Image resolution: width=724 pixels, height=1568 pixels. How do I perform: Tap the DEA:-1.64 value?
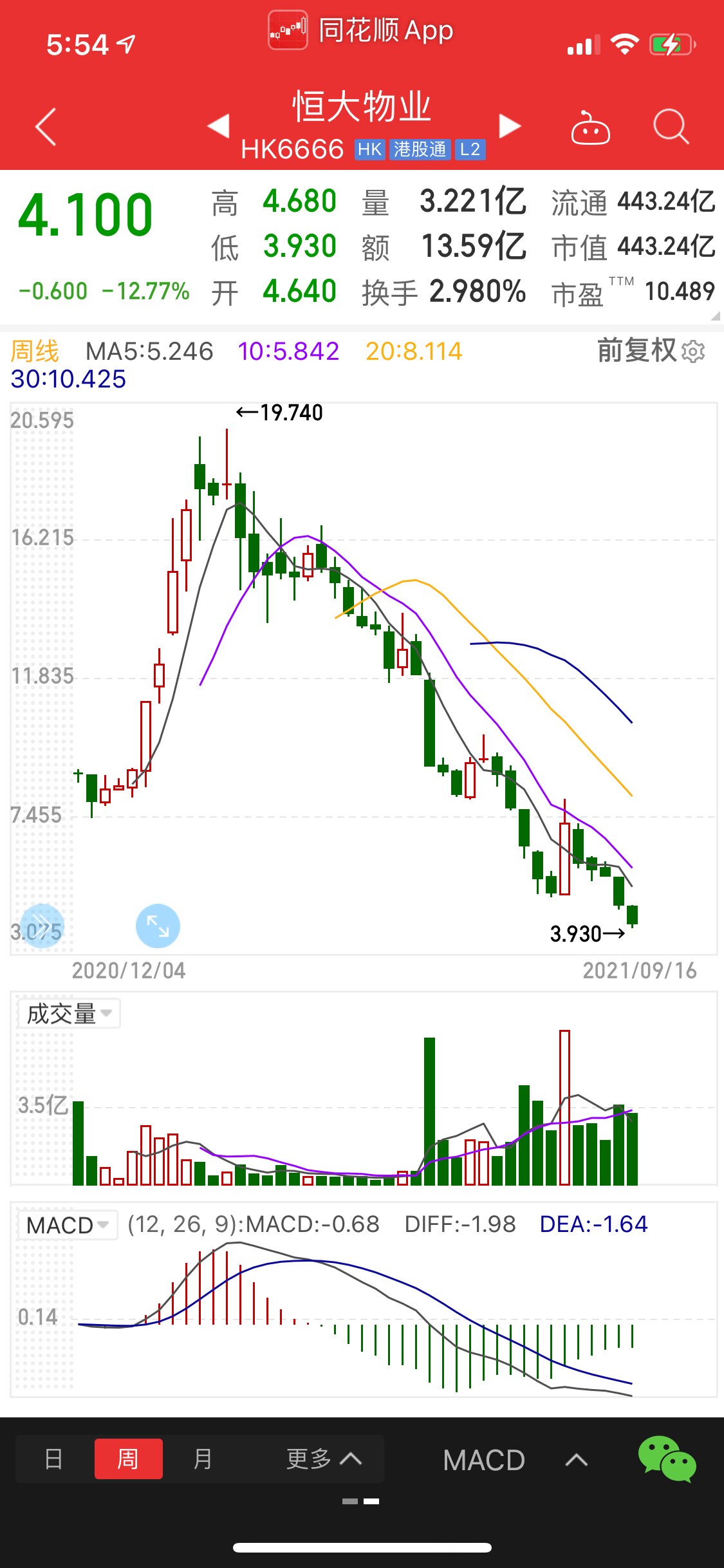[x=593, y=1224]
